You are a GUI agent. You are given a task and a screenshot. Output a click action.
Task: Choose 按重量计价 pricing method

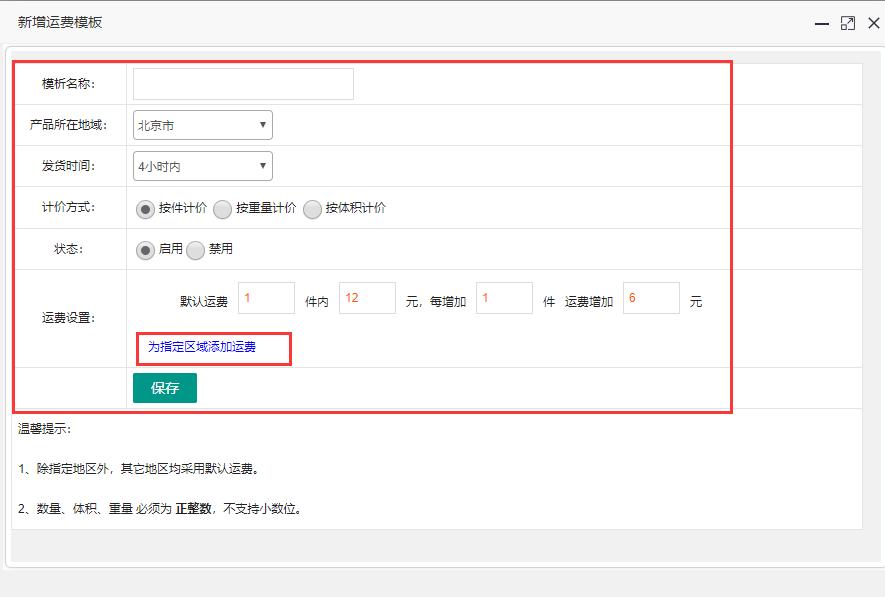[223, 209]
